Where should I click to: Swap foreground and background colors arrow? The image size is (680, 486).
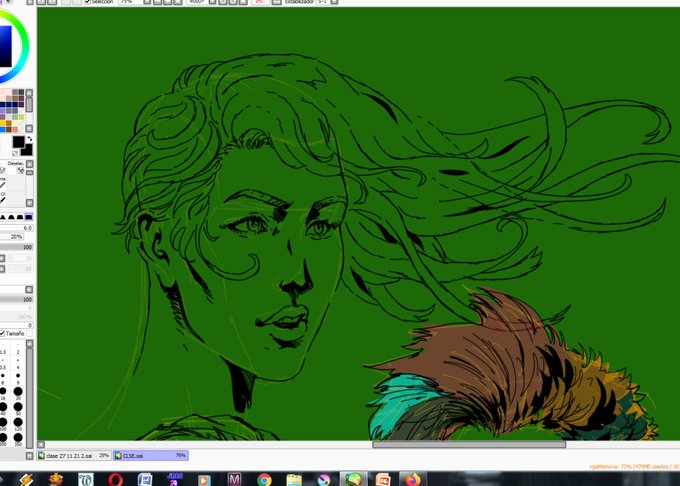[29, 139]
